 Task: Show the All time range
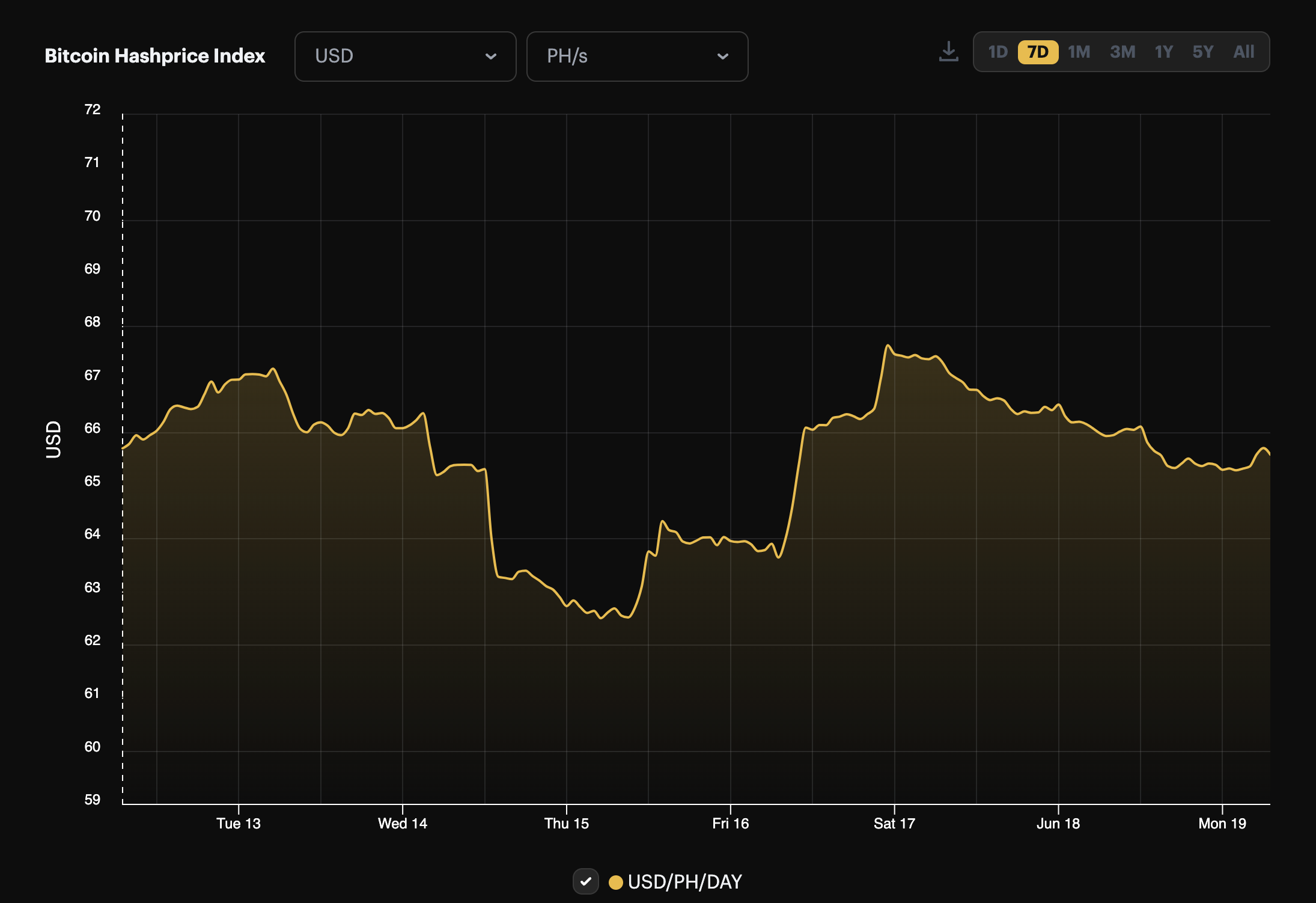1243,52
